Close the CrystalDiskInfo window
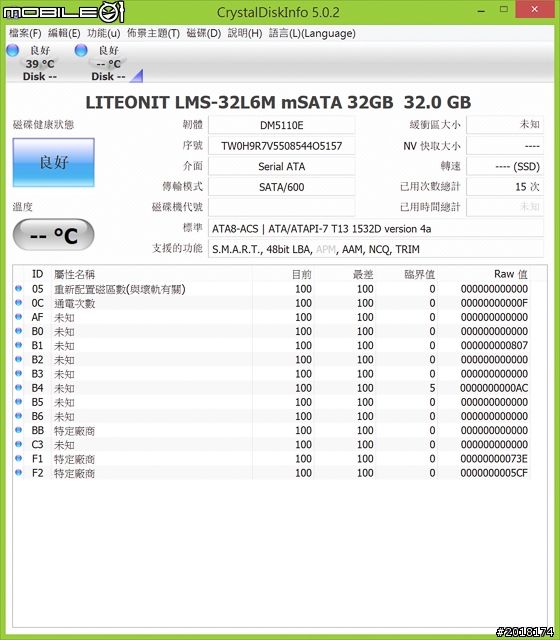 (x=535, y=9)
